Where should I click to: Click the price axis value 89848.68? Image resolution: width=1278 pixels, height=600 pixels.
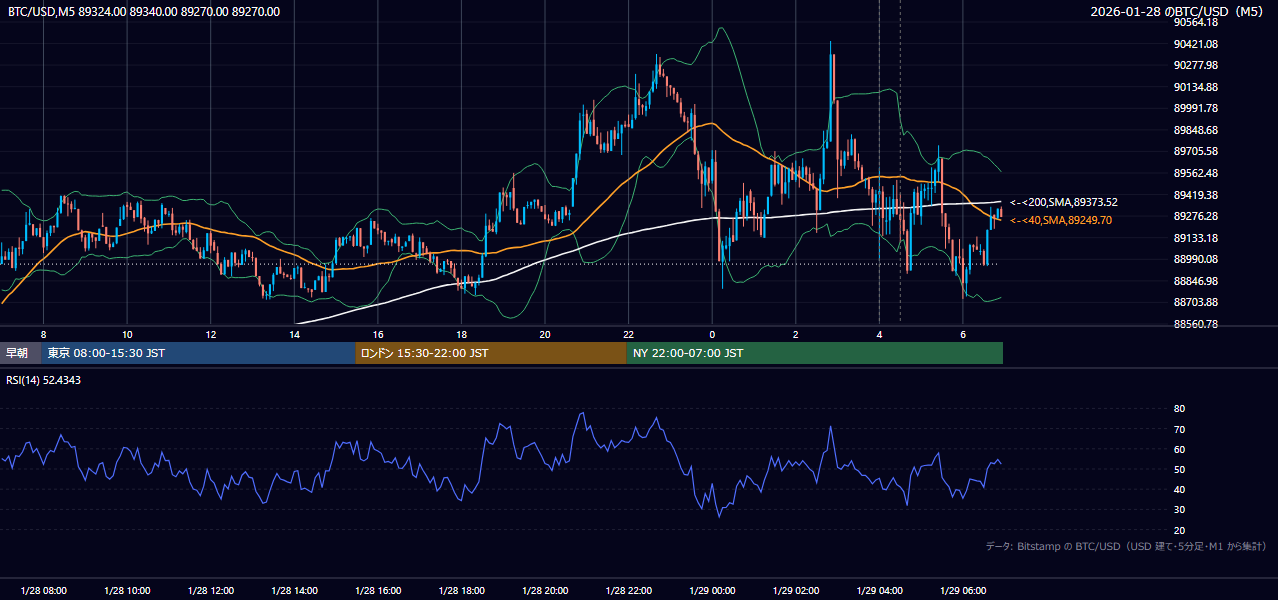point(1196,130)
